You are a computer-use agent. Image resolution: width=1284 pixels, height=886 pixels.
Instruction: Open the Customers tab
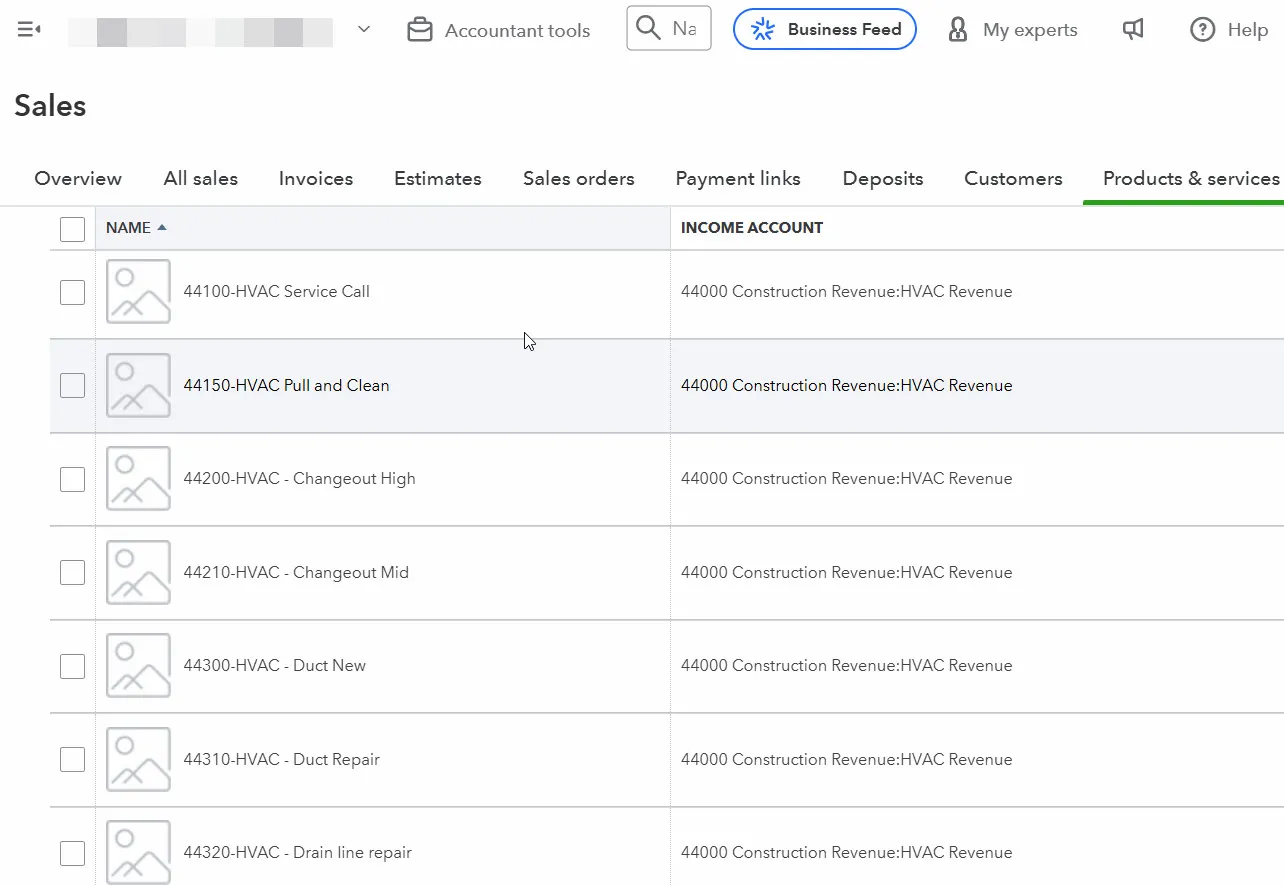[1013, 179]
